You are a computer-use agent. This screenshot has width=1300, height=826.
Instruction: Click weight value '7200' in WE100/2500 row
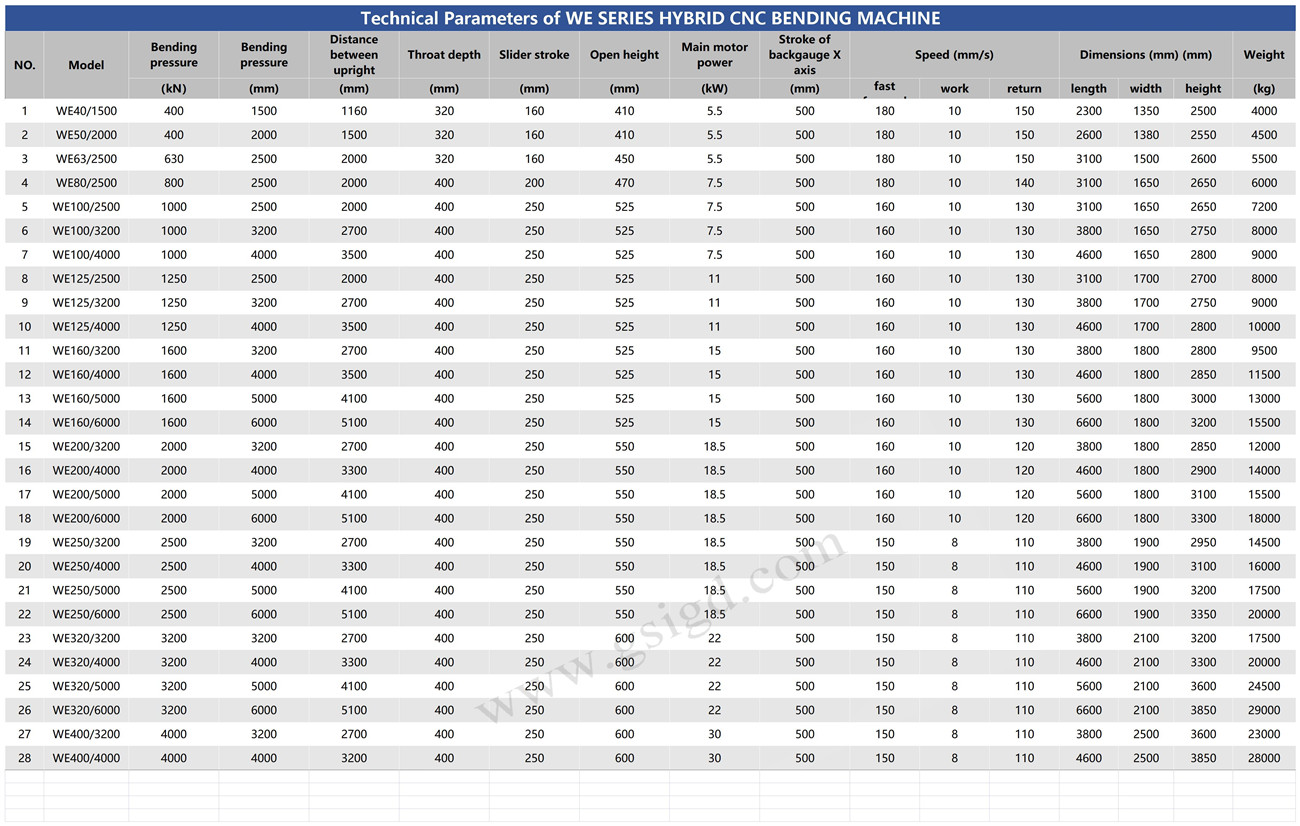[x=1264, y=207]
